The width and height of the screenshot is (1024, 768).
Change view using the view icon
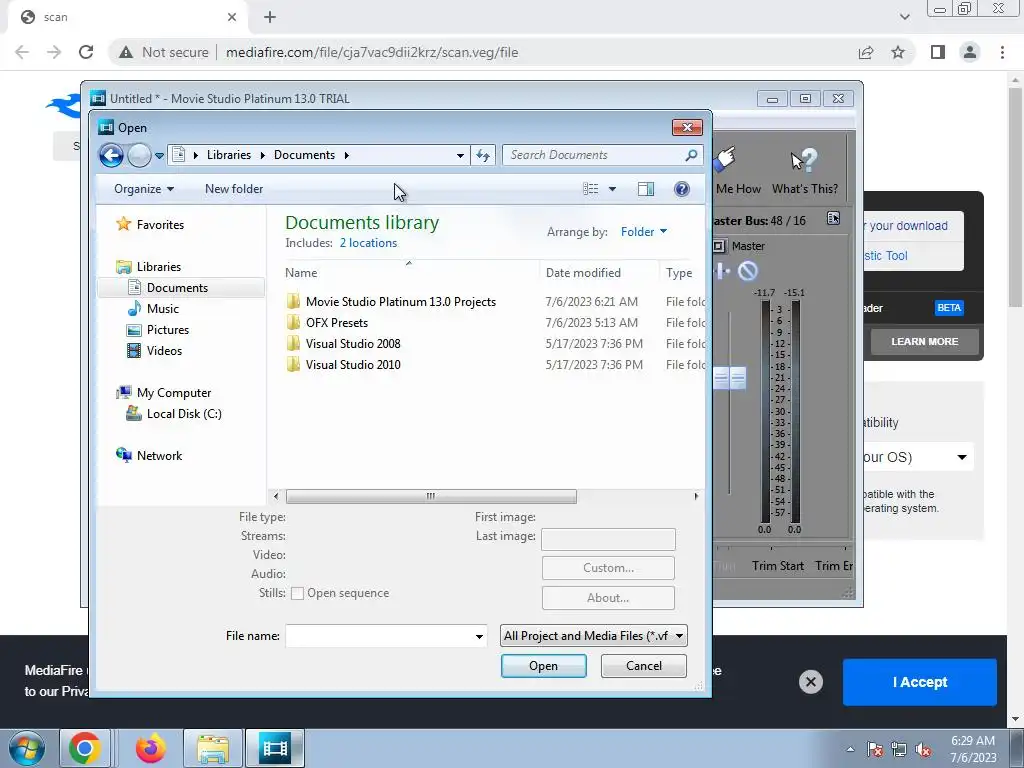point(590,189)
